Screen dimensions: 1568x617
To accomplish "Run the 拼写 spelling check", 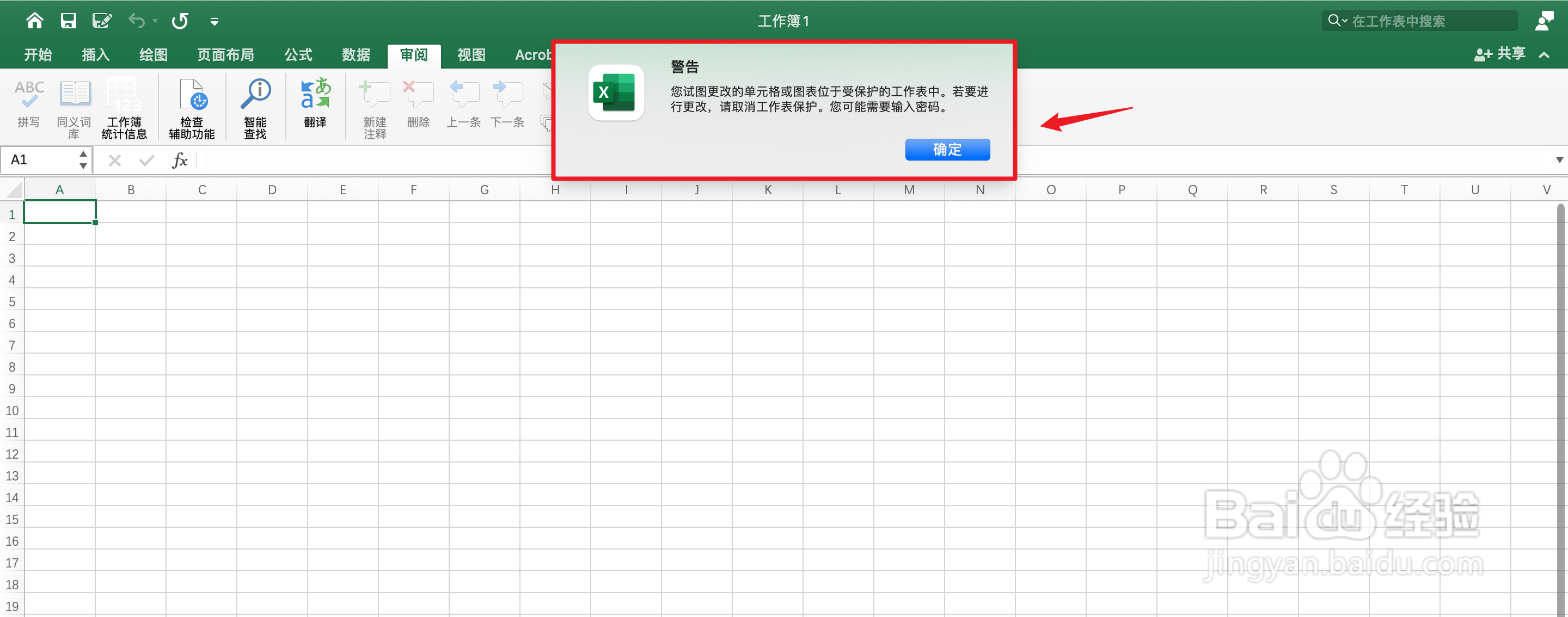I will click(x=29, y=104).
